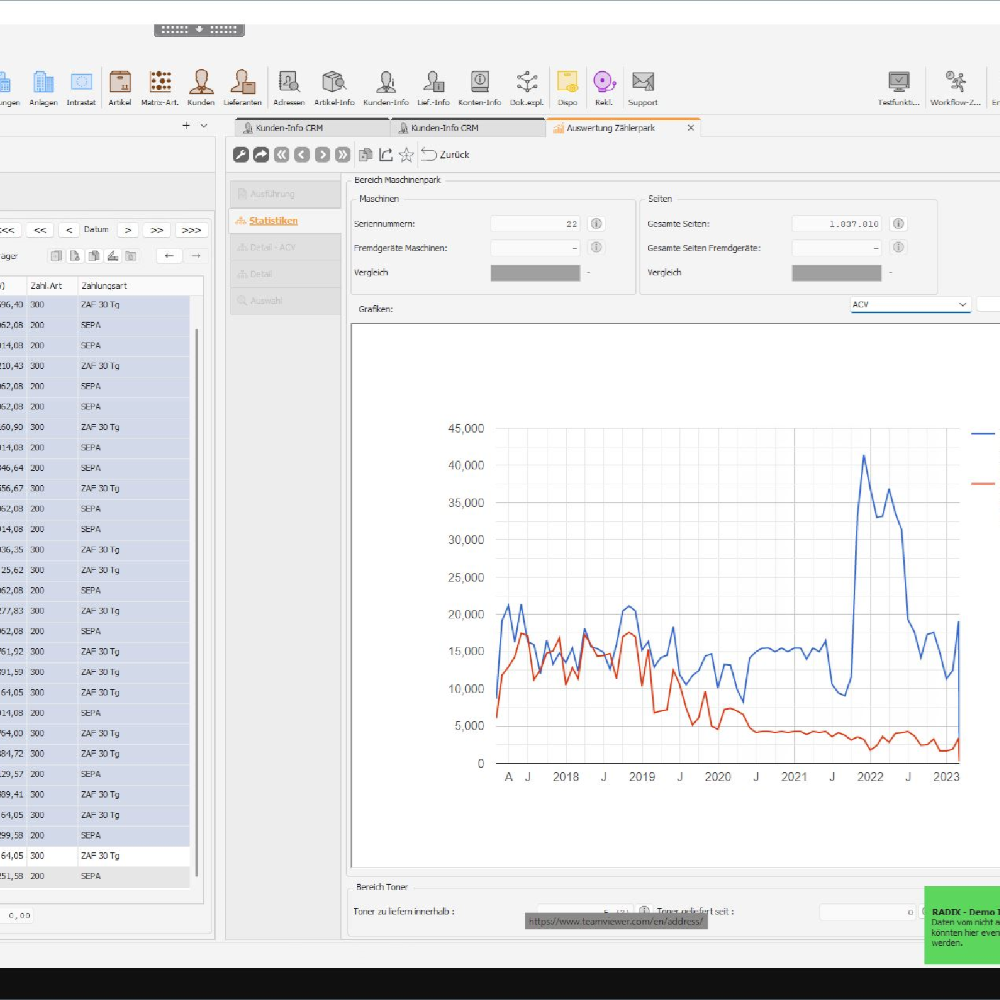Image resolution: width=1000 pixels, height=1000 pixels.
Task: Open the Lief.-Info icon
Action: [x=434, y=87]
